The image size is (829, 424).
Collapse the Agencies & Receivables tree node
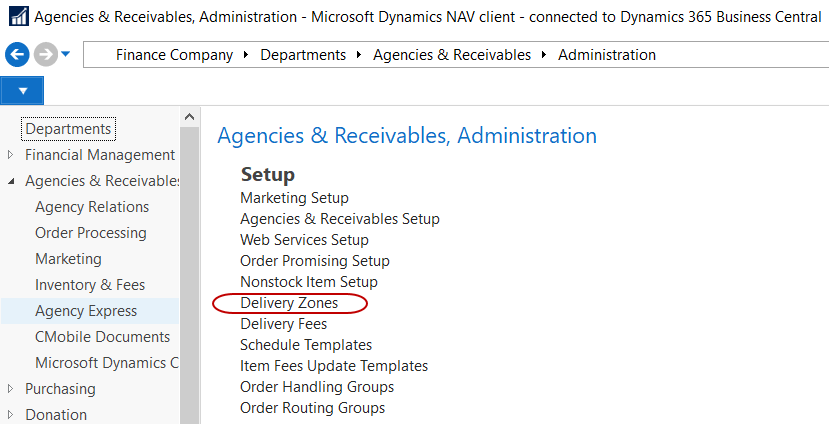(x=11, y=181)
